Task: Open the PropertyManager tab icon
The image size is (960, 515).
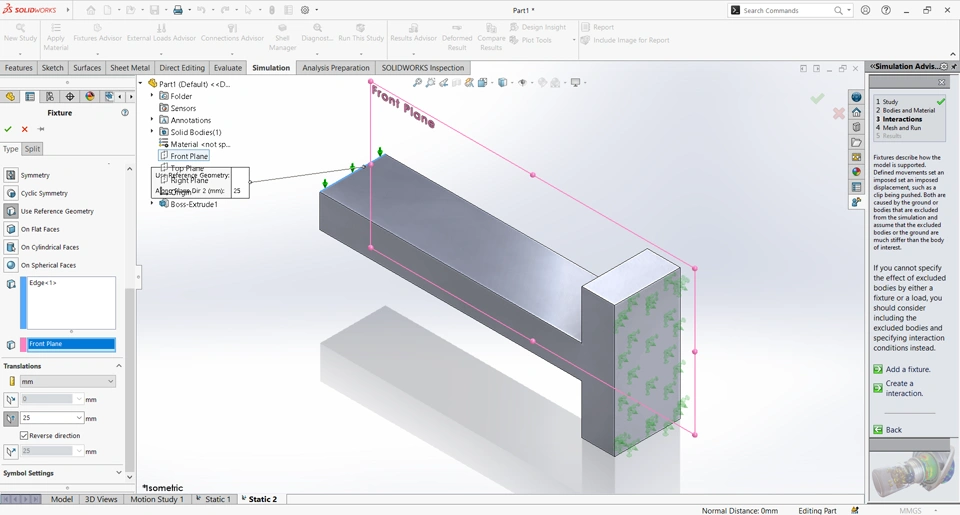Action: coord(29,97)
